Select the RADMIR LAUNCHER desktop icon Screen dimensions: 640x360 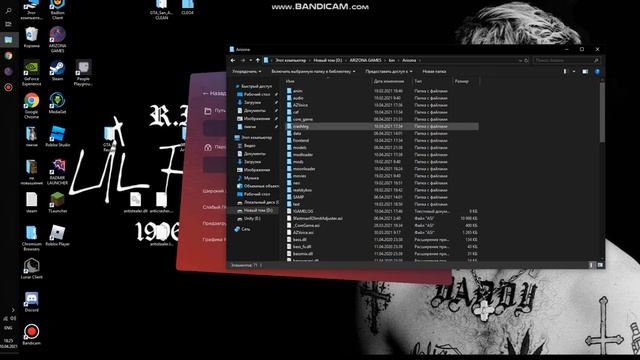pos(57,172)
